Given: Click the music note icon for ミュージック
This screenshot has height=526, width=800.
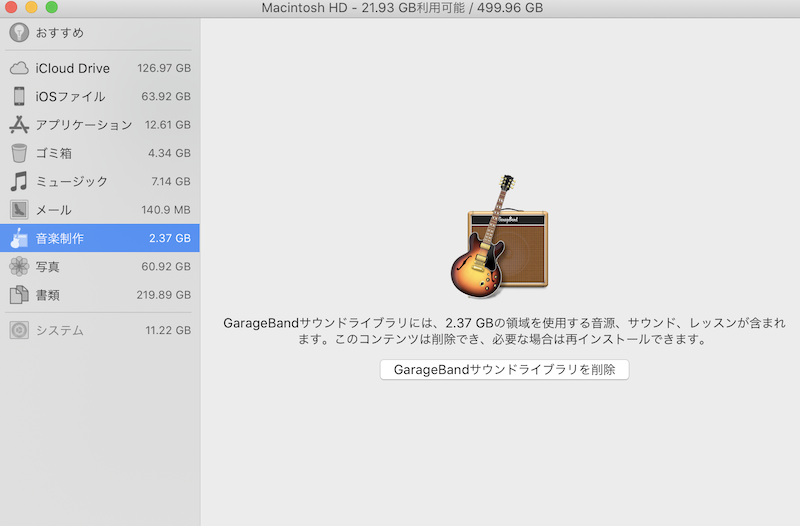Looking at the screenshot, I should (x=18, y=182).
